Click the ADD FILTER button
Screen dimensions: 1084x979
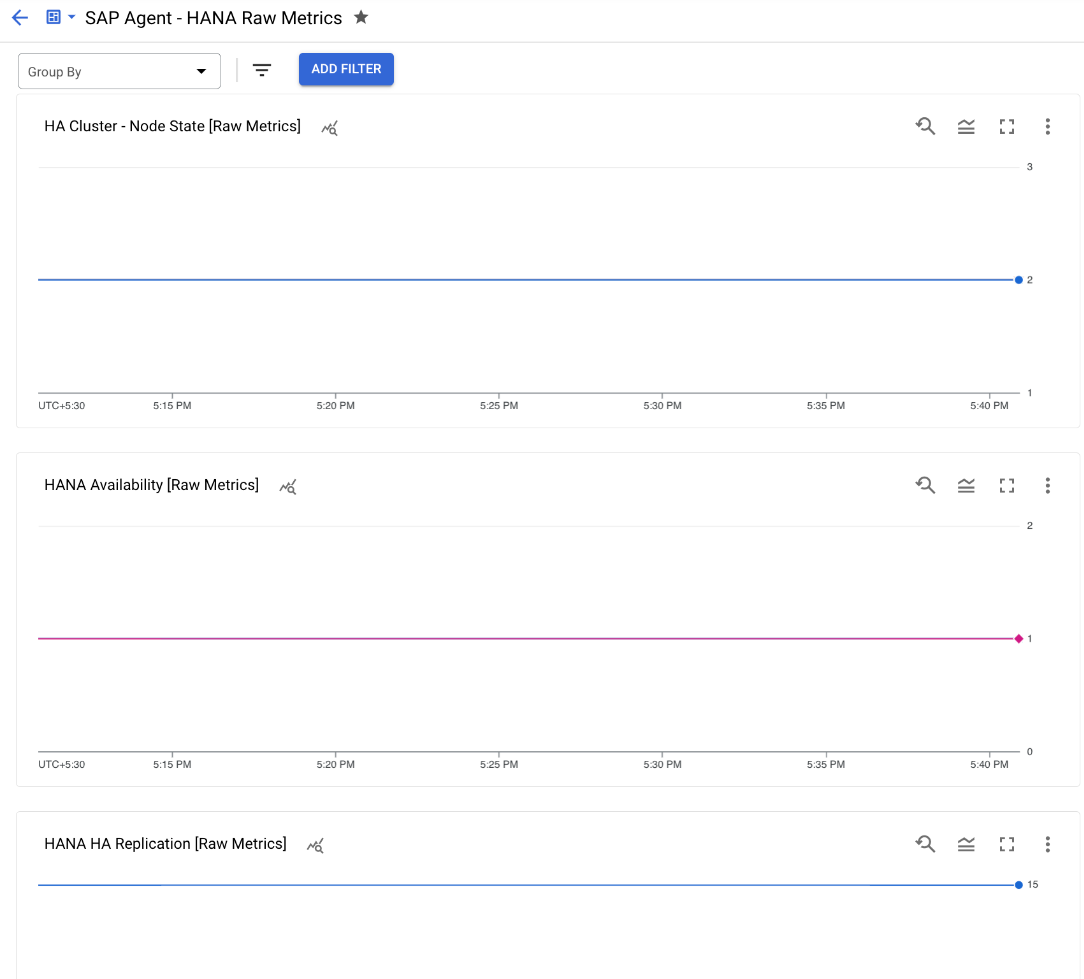coord(346,69)
